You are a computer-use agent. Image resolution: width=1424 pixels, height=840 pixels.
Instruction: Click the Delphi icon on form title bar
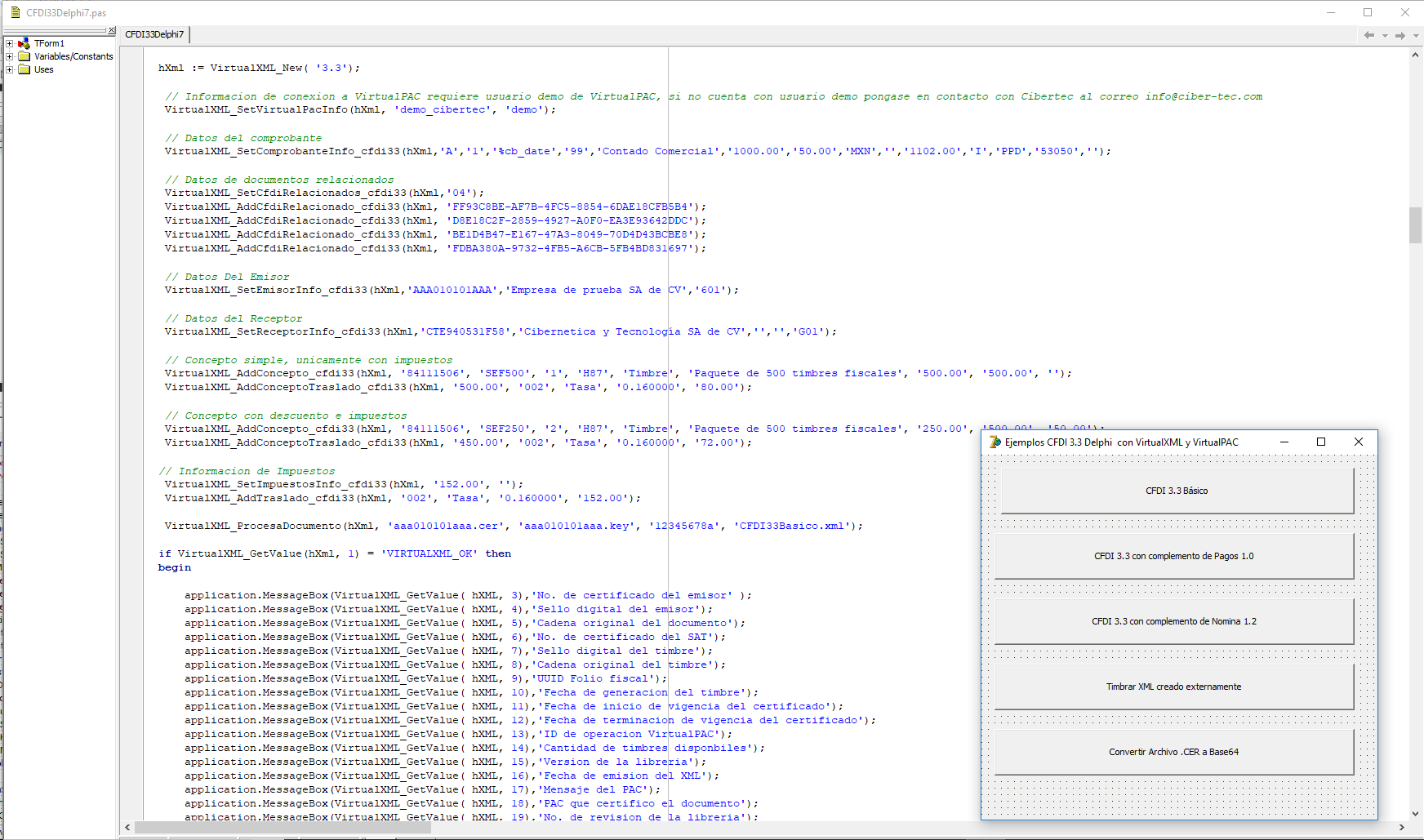point(995,442)
